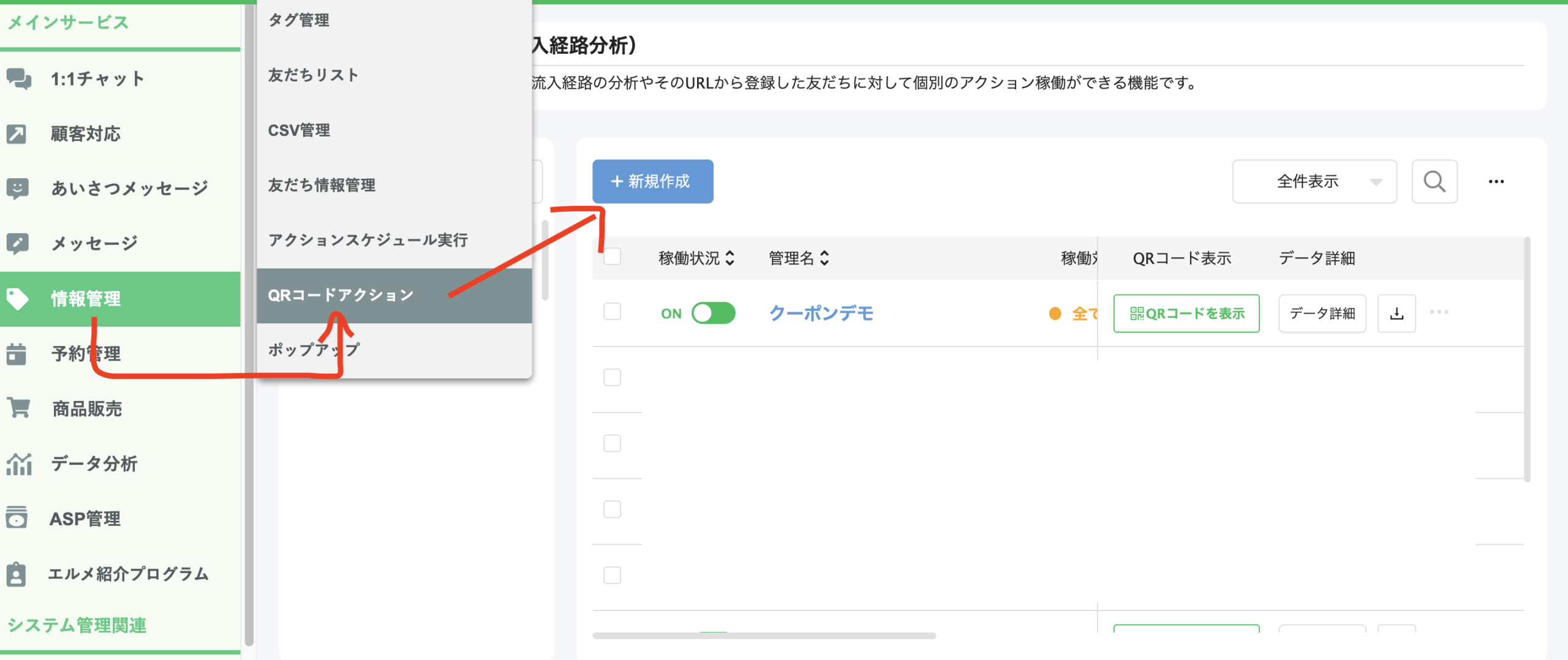Sort the table by 管理名 column
This screenshot has width=1568, height=660.
coord(824,258)
